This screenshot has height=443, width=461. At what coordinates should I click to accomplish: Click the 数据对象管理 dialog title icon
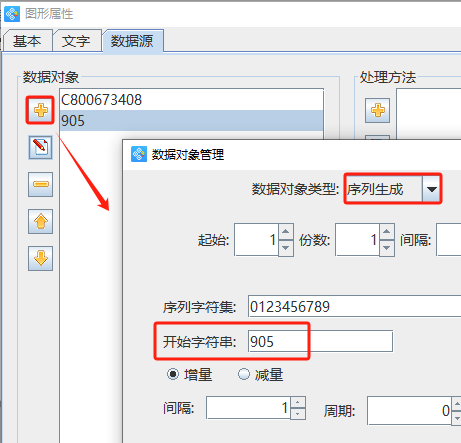pyautogui.click(x=139, y=154)
